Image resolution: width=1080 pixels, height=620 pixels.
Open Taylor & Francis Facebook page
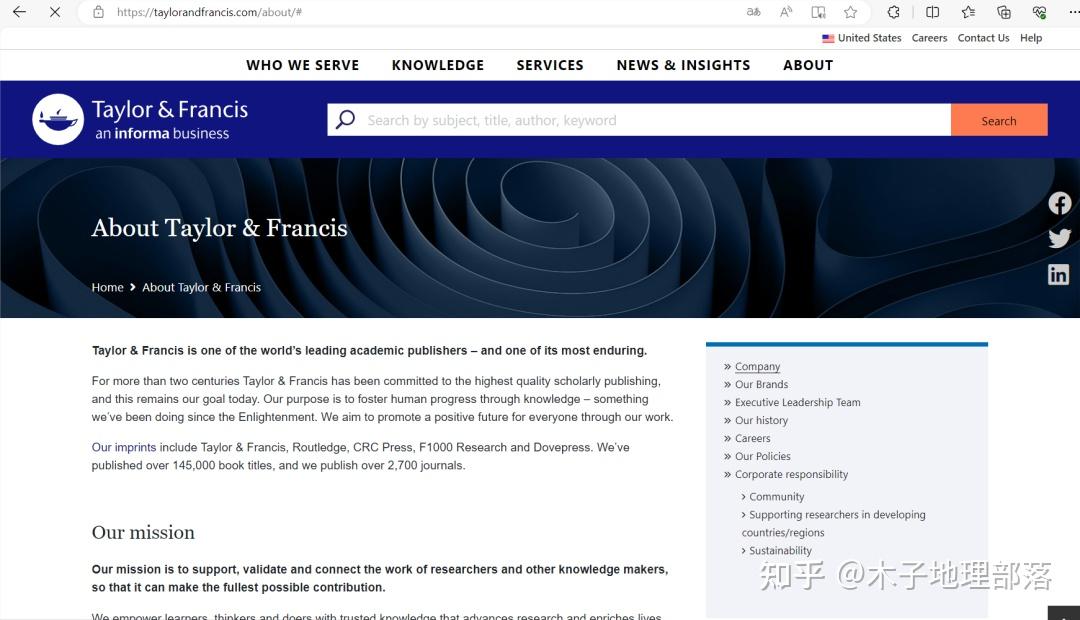[1059, 203]
